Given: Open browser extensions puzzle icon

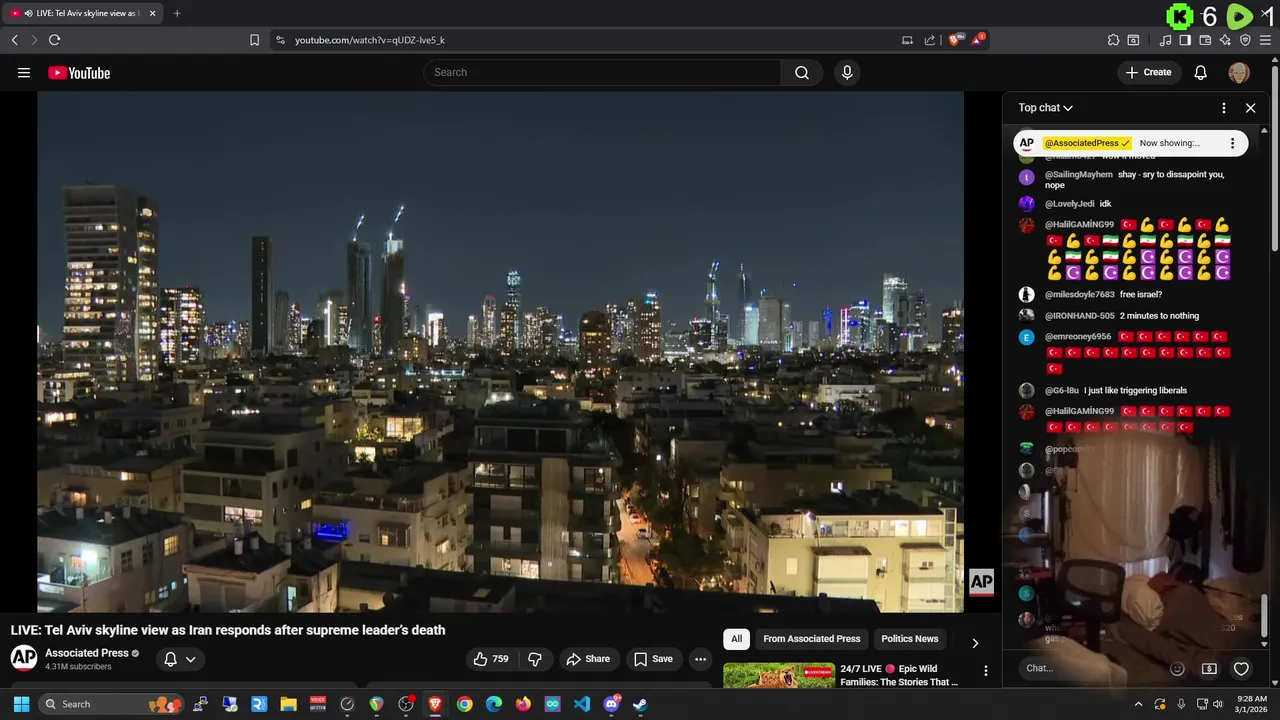Looking at the screenshot, I should click(x=1113, y=40).
